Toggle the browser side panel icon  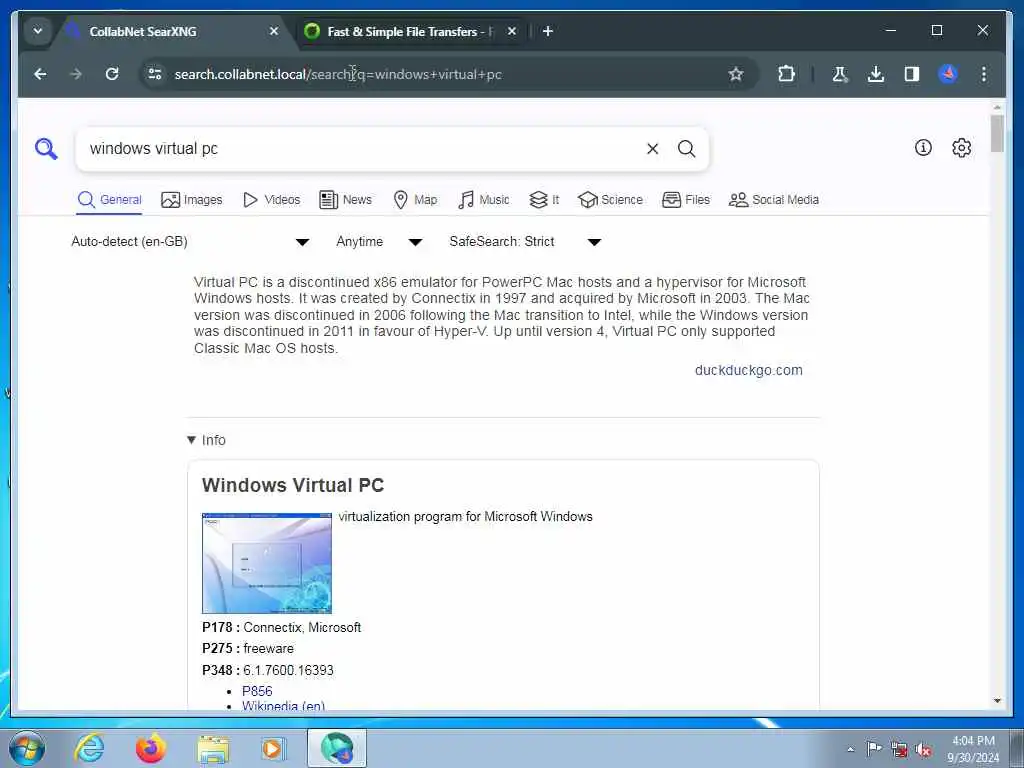(x=912, y=74)
